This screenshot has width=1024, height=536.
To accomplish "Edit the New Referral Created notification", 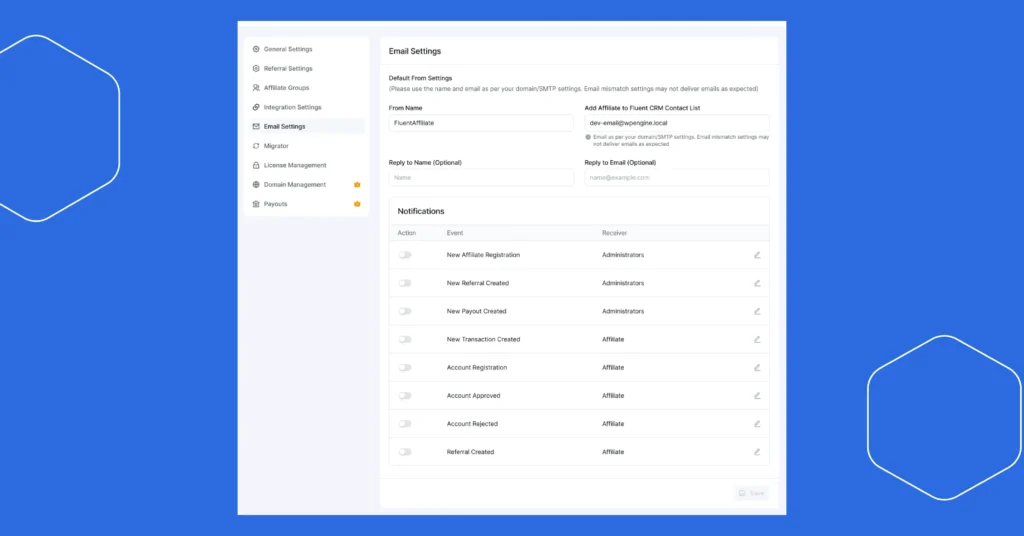I will click(757, 283).
